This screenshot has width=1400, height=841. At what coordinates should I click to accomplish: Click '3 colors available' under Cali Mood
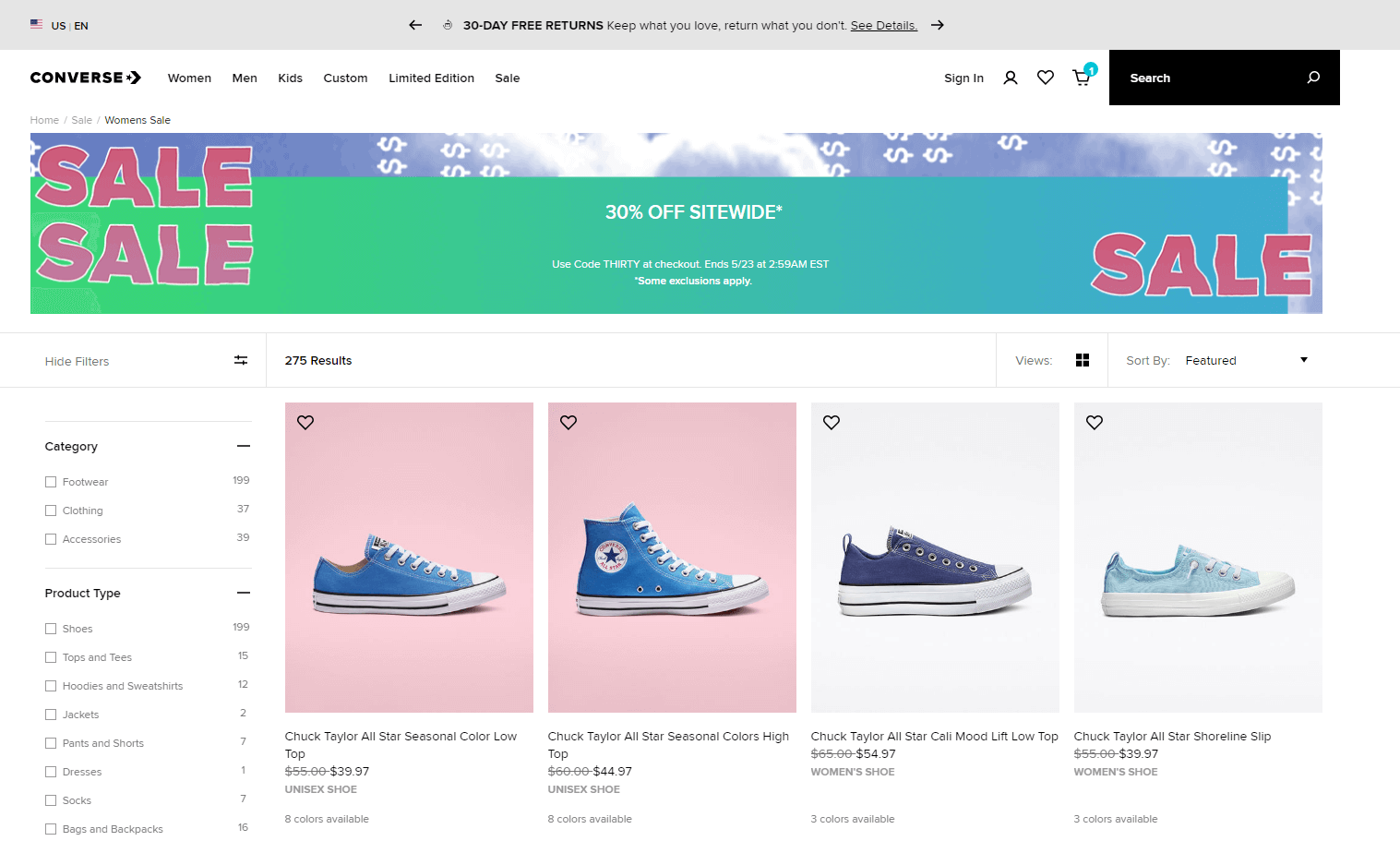853,819
